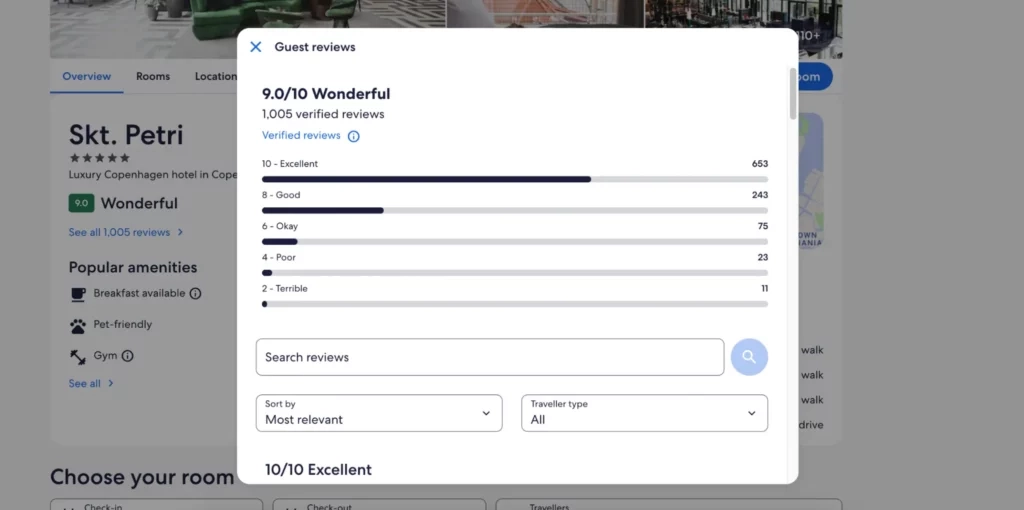
Task: Click the paw Pet-friendly icon
Action: click(78, 326)
